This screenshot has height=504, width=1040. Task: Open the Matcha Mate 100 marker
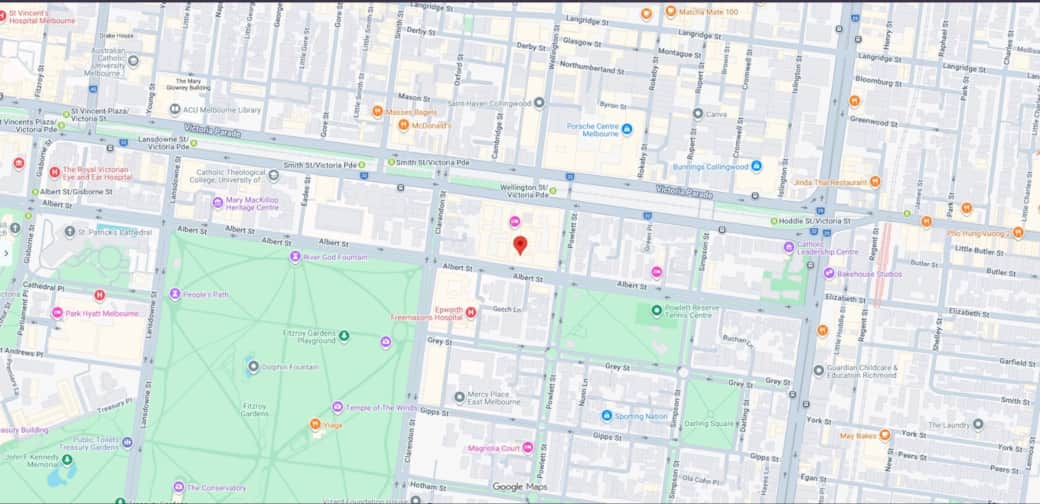[671, 11]
